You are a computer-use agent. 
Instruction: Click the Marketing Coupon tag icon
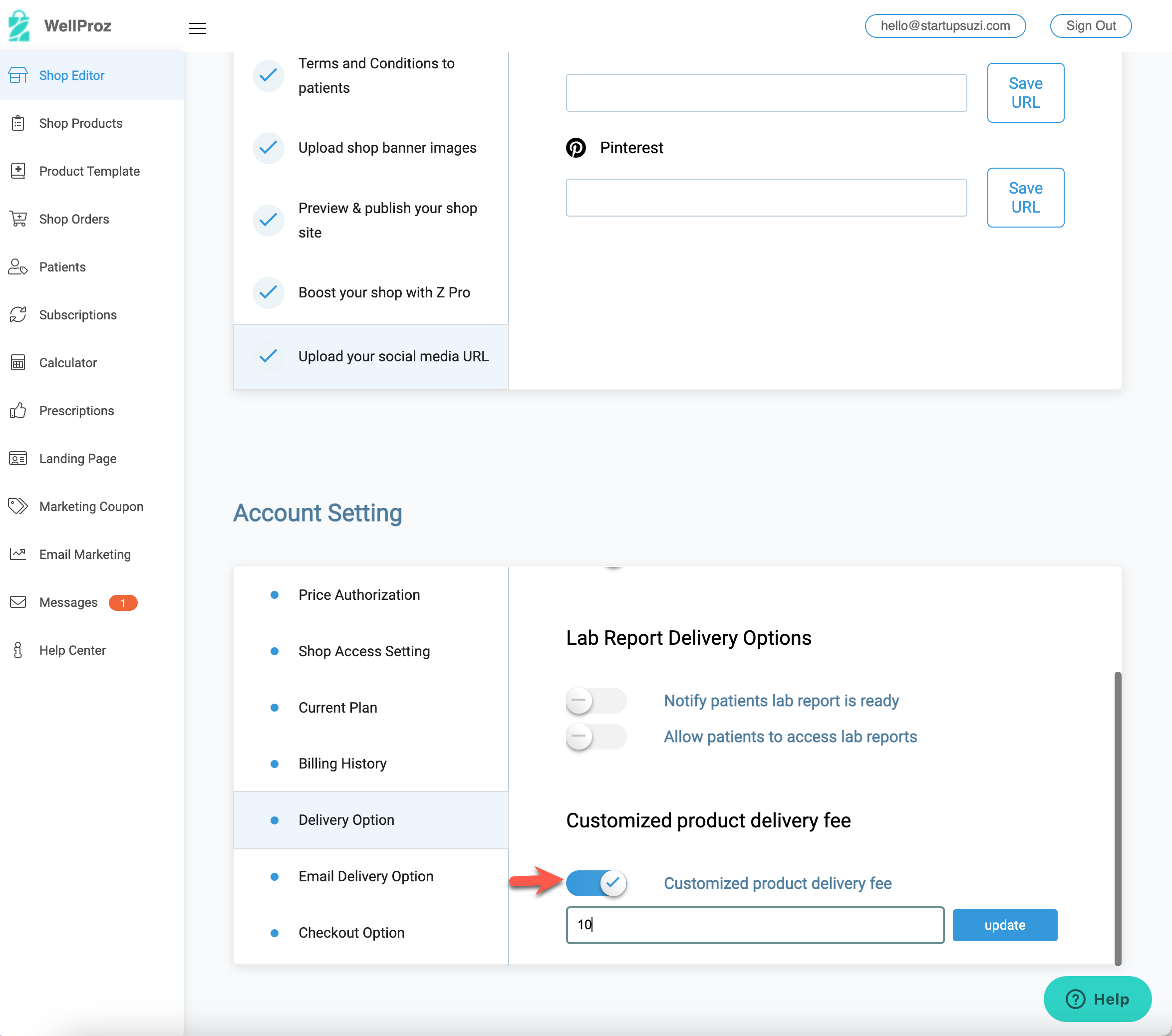tap(18, 506)
